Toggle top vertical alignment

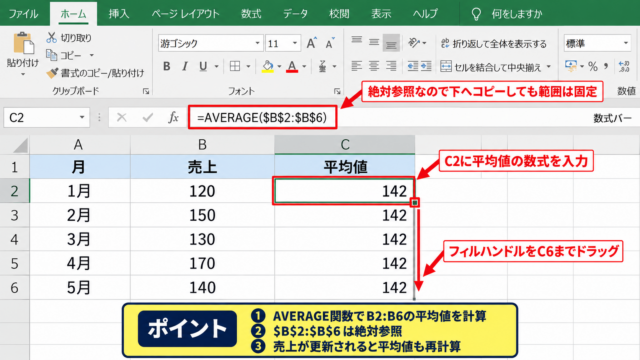[357, 41]
